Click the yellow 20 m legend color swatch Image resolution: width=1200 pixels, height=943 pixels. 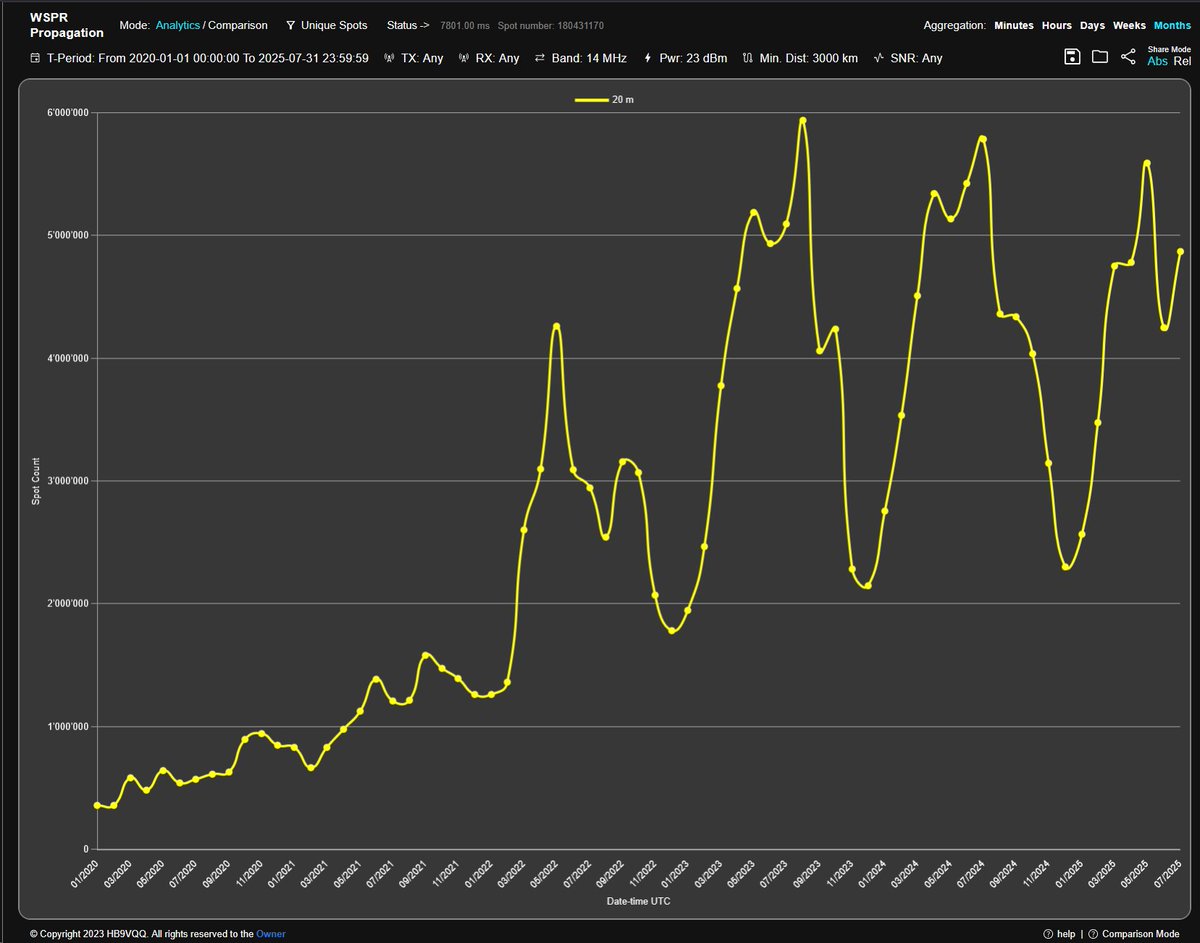coord(591,99)
